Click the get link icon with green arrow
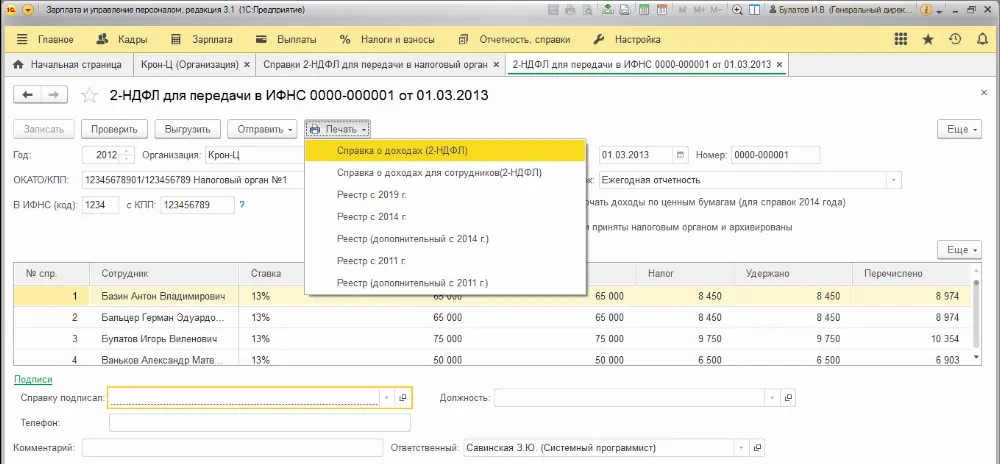Image resolution: width=1000 pixels, height=464 pixels. pyautogui.click(x=608, y=10)
